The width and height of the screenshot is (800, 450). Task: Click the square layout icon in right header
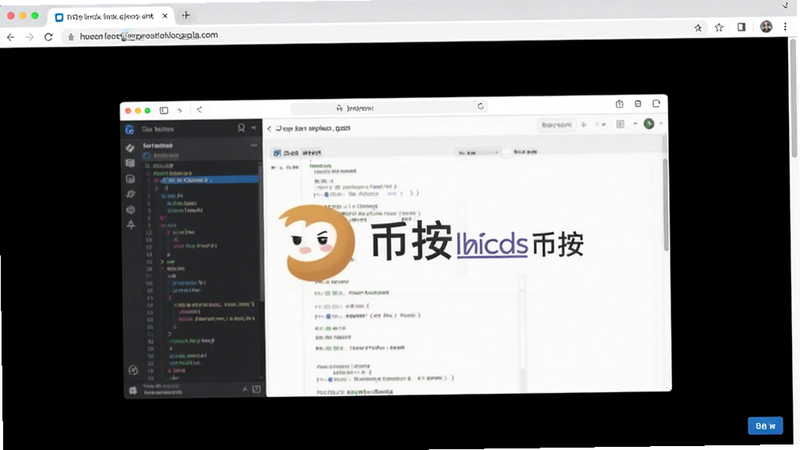pos(620,124)
